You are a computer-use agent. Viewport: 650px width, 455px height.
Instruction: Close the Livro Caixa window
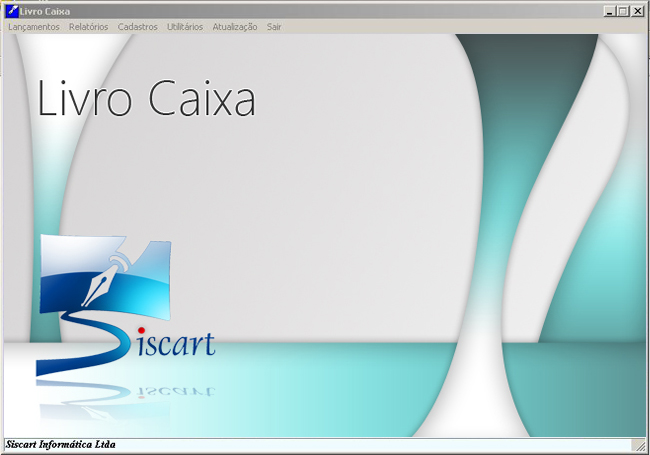coord(638,11)
